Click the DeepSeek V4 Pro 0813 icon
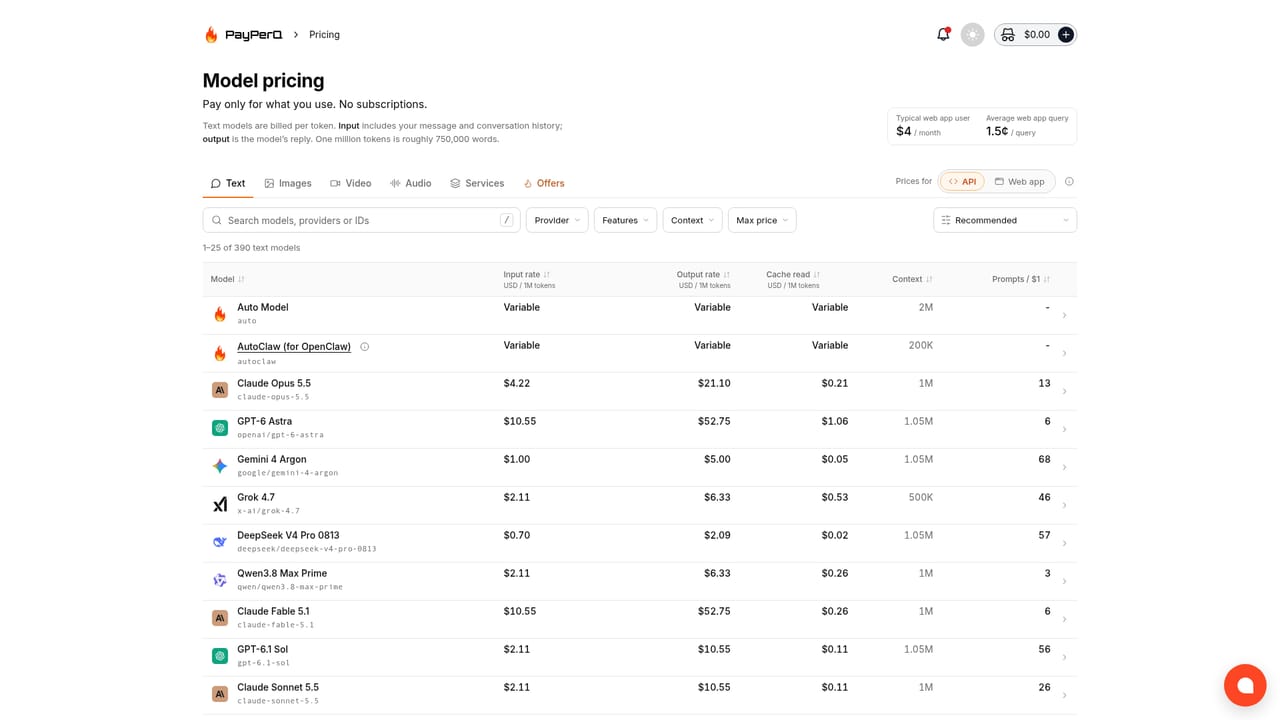This screenshot has width=1280, height=720. 220,542
